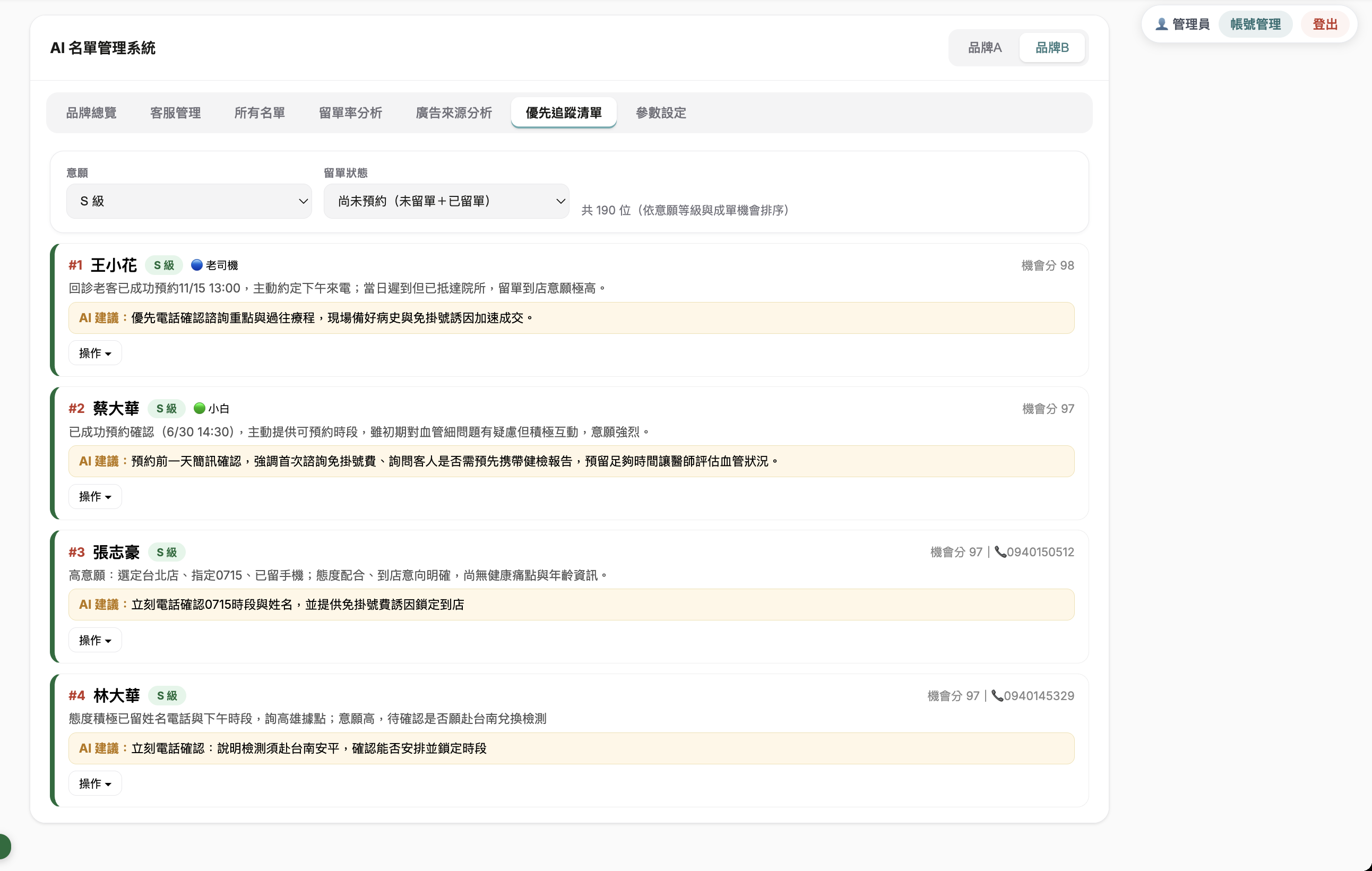Image resolution: width=1372 pixels, height=871 pixels.
Task: Expand the 操作 menu for 蔡大華
Action: 95,497
